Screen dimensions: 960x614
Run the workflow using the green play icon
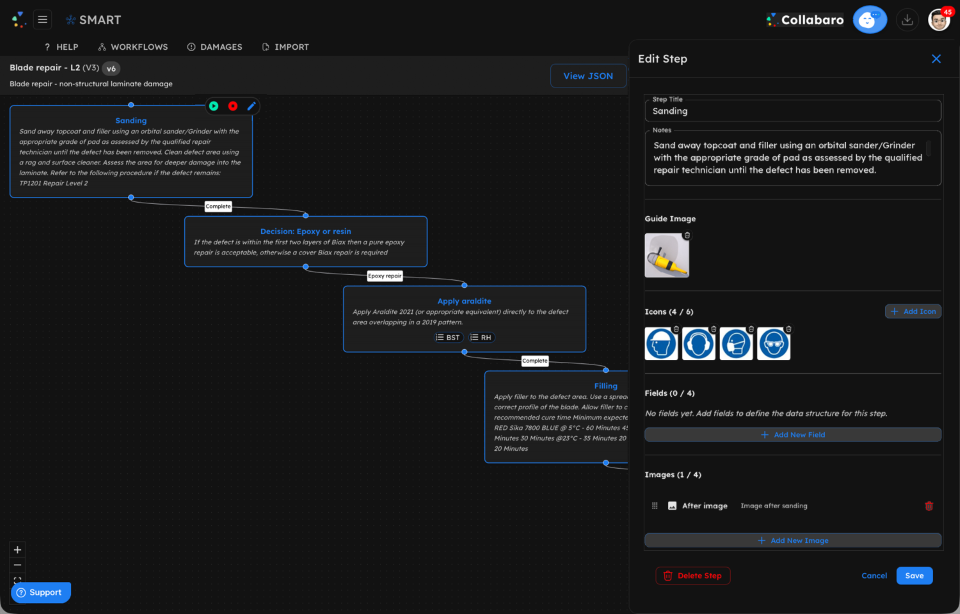coord(214,106)
